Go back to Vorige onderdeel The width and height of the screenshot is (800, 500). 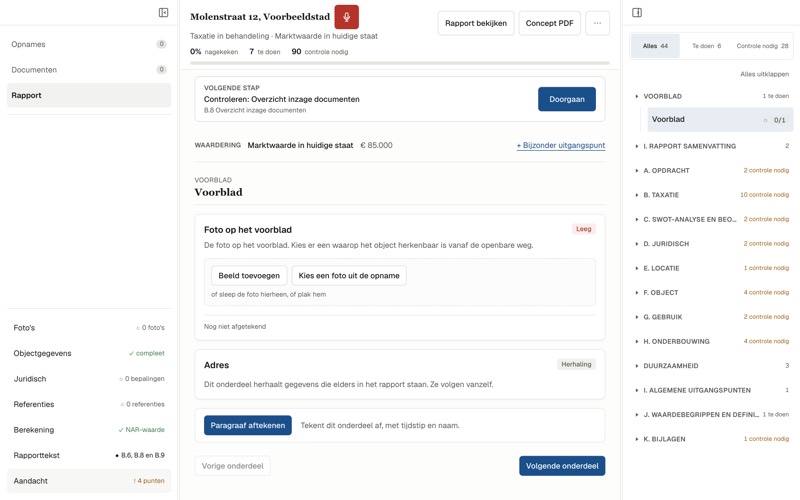[x=233, y=466]
